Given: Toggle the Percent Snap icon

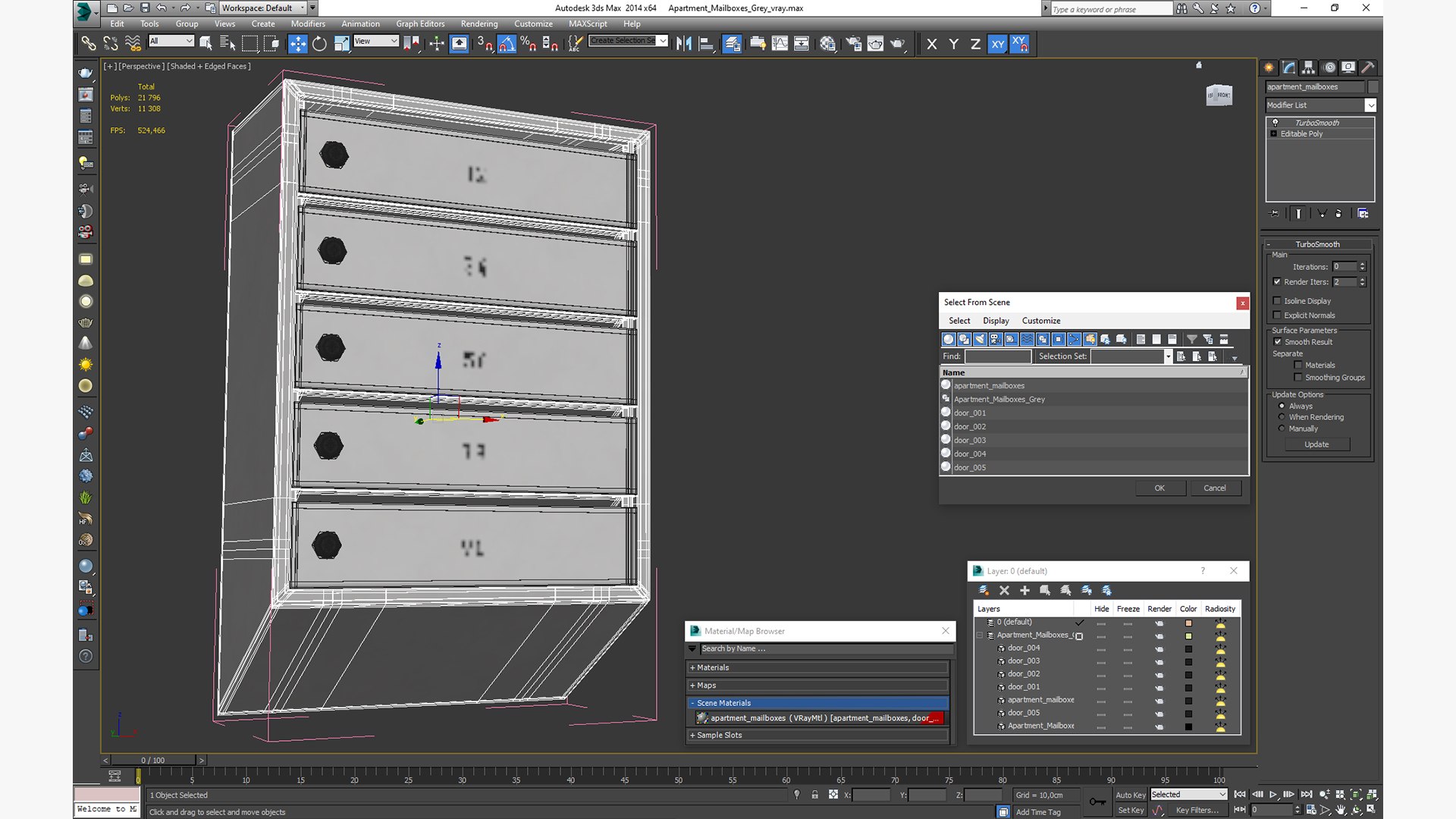Looking at the screenshot, I should point(529,44).
